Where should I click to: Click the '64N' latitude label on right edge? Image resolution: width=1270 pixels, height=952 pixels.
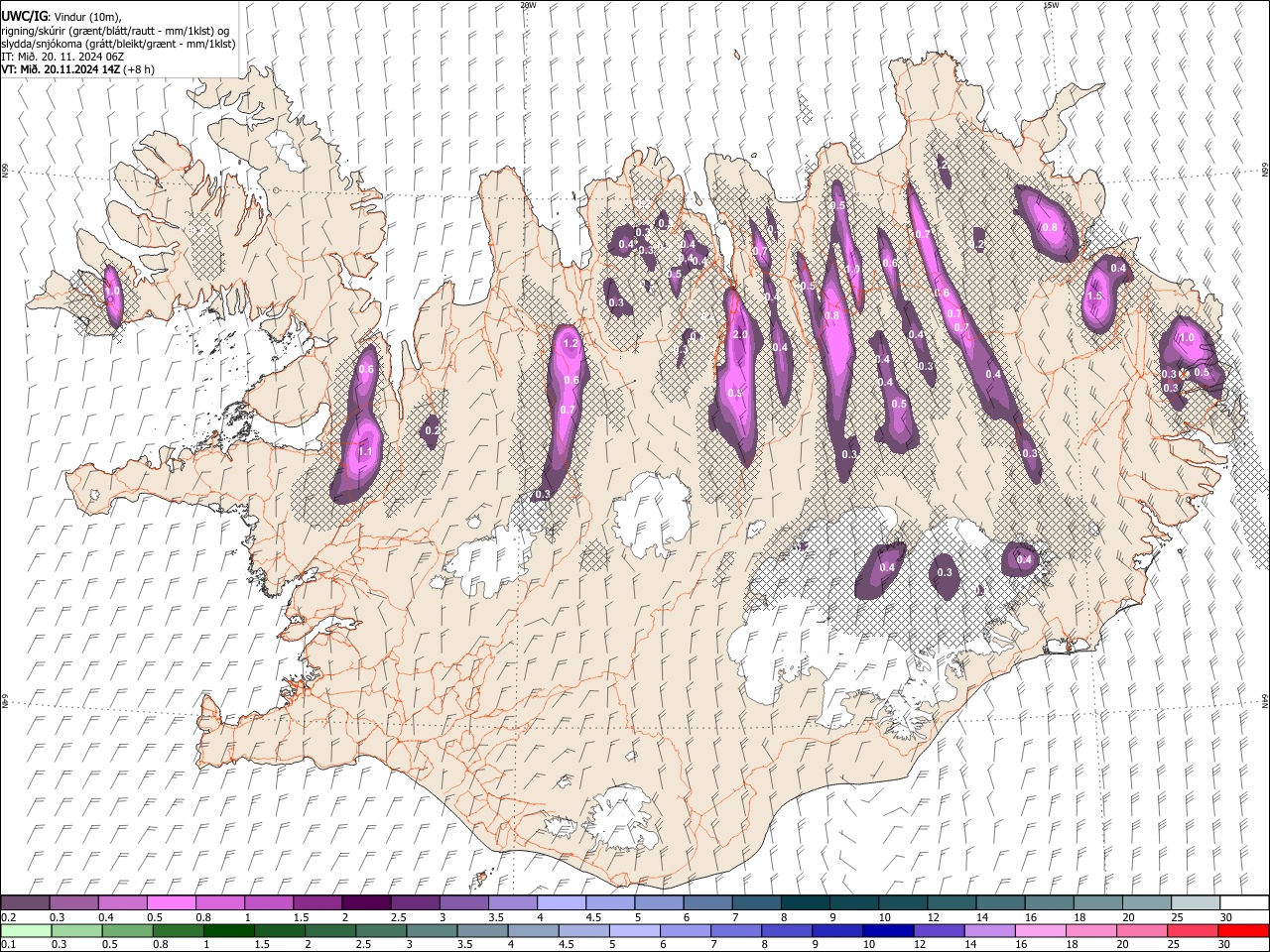pyautogui.click(x=1264, y=700)
